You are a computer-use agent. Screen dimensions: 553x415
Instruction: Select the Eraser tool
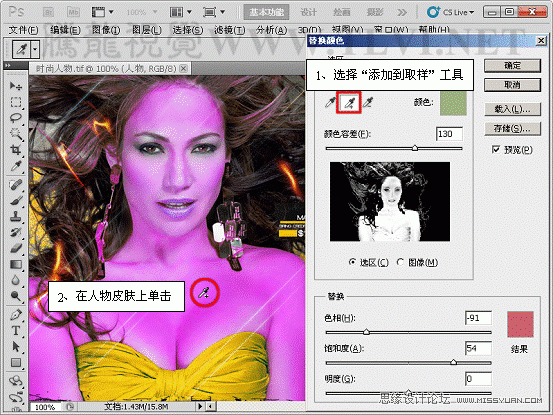(16, 248)
